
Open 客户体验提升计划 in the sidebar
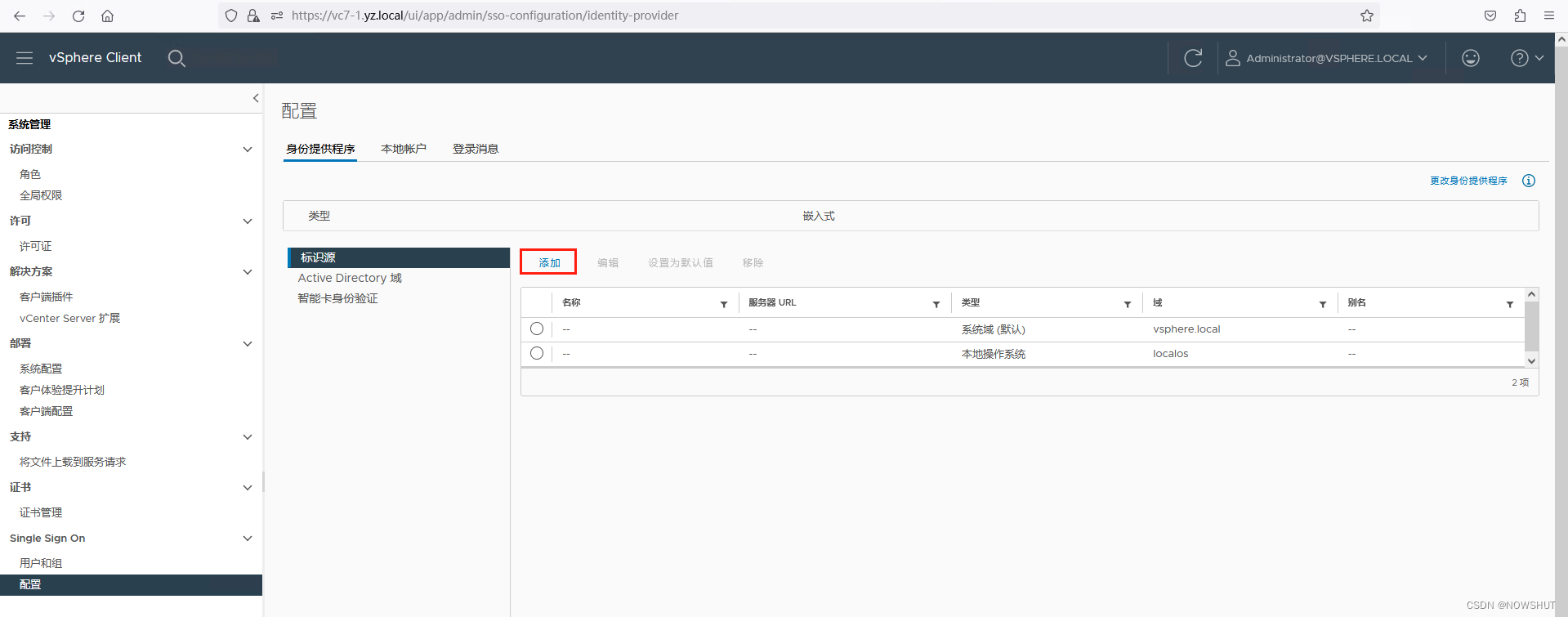click(62, 390)
